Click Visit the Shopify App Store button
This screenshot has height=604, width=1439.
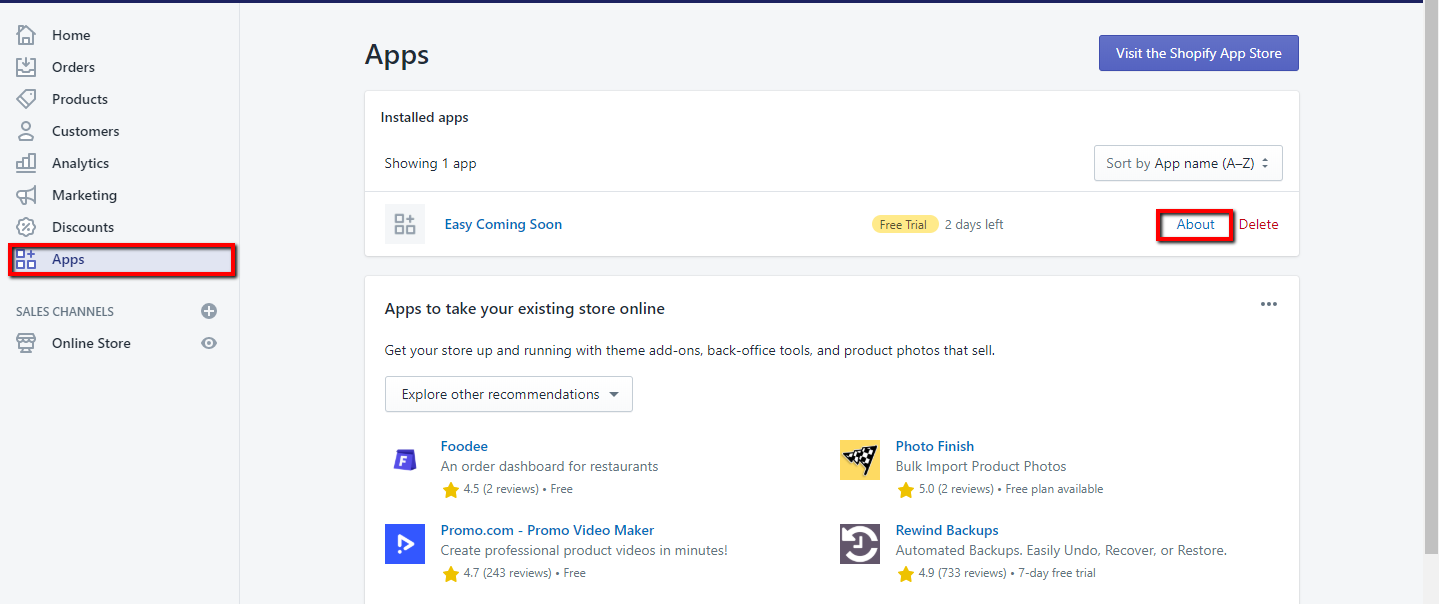click(x=1198, y=53)
